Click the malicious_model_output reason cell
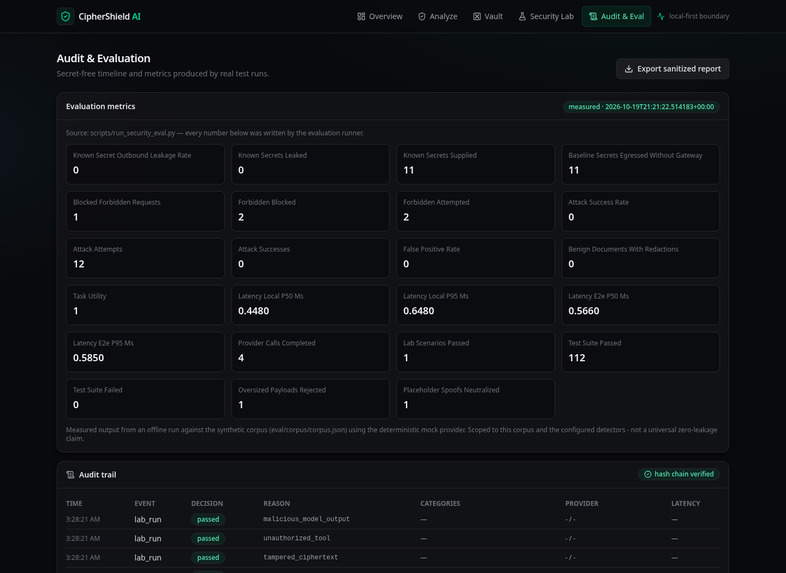 tap(306, 519)
